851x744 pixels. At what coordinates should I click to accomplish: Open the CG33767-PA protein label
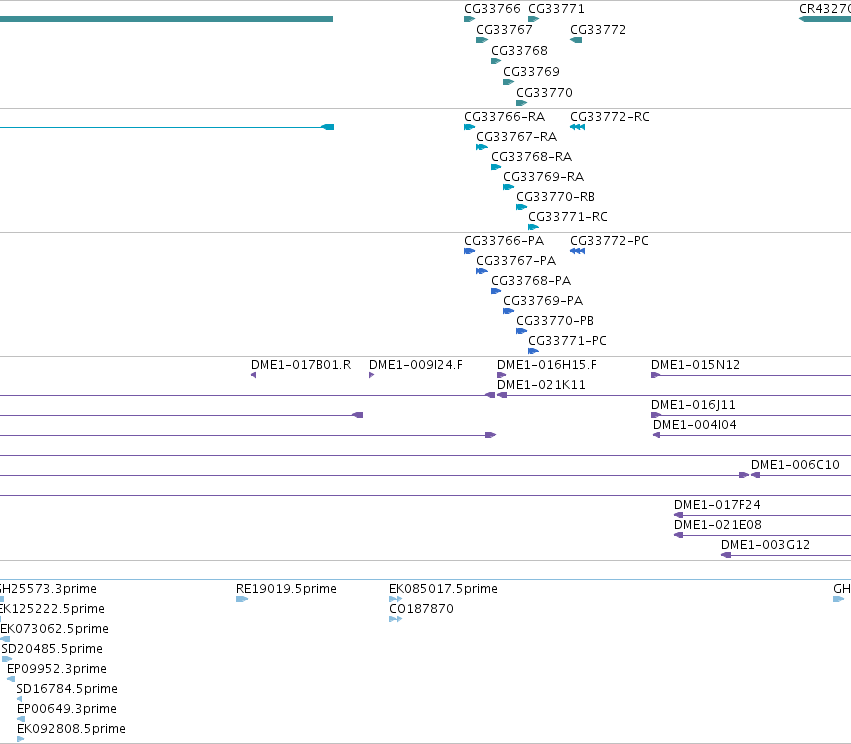(516, 261)
